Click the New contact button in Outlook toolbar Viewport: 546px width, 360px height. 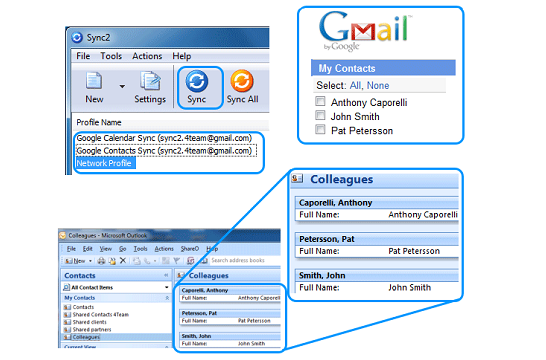[x=76, y=261]
